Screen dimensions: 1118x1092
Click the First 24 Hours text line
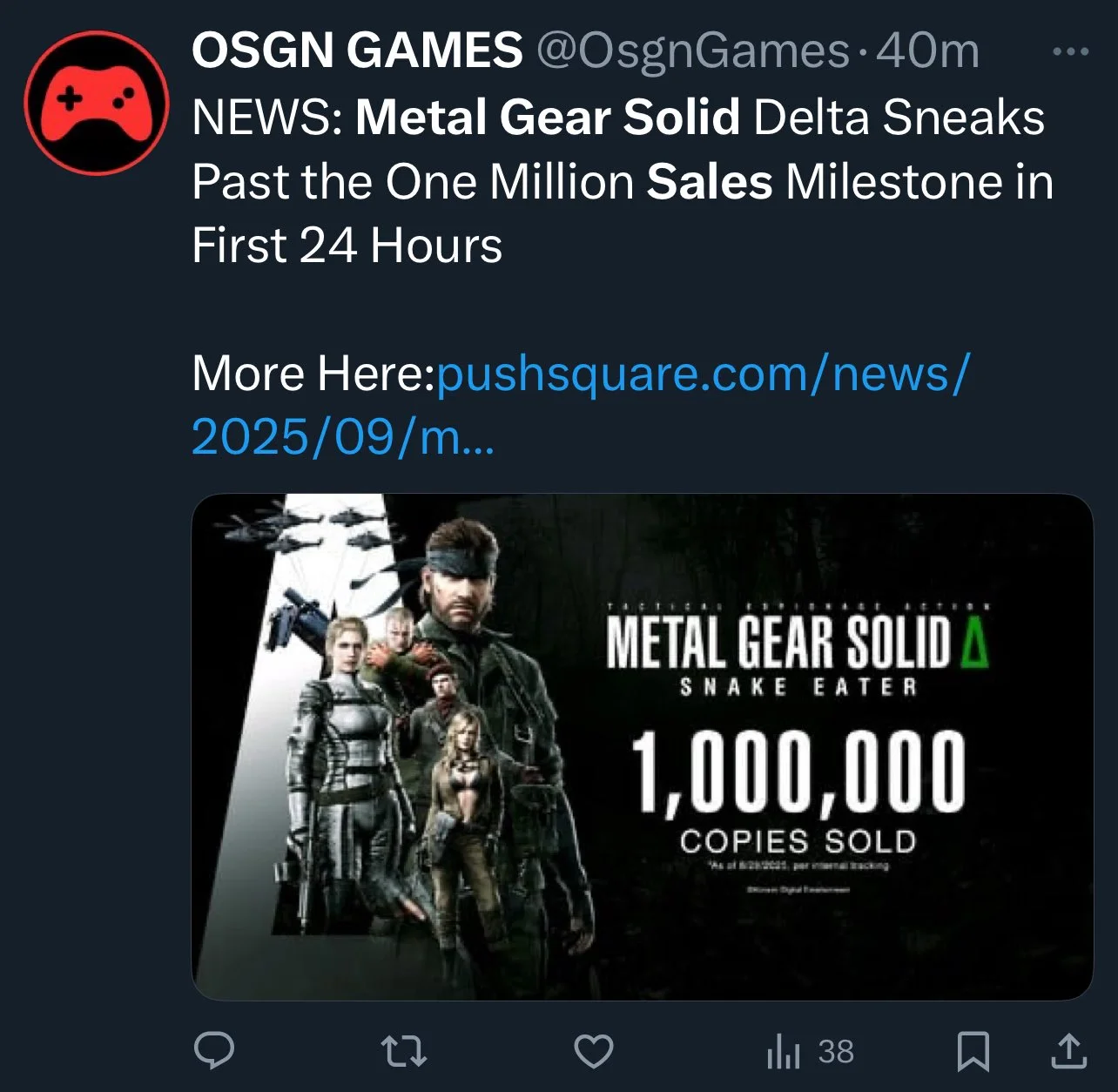click(347, 245)
